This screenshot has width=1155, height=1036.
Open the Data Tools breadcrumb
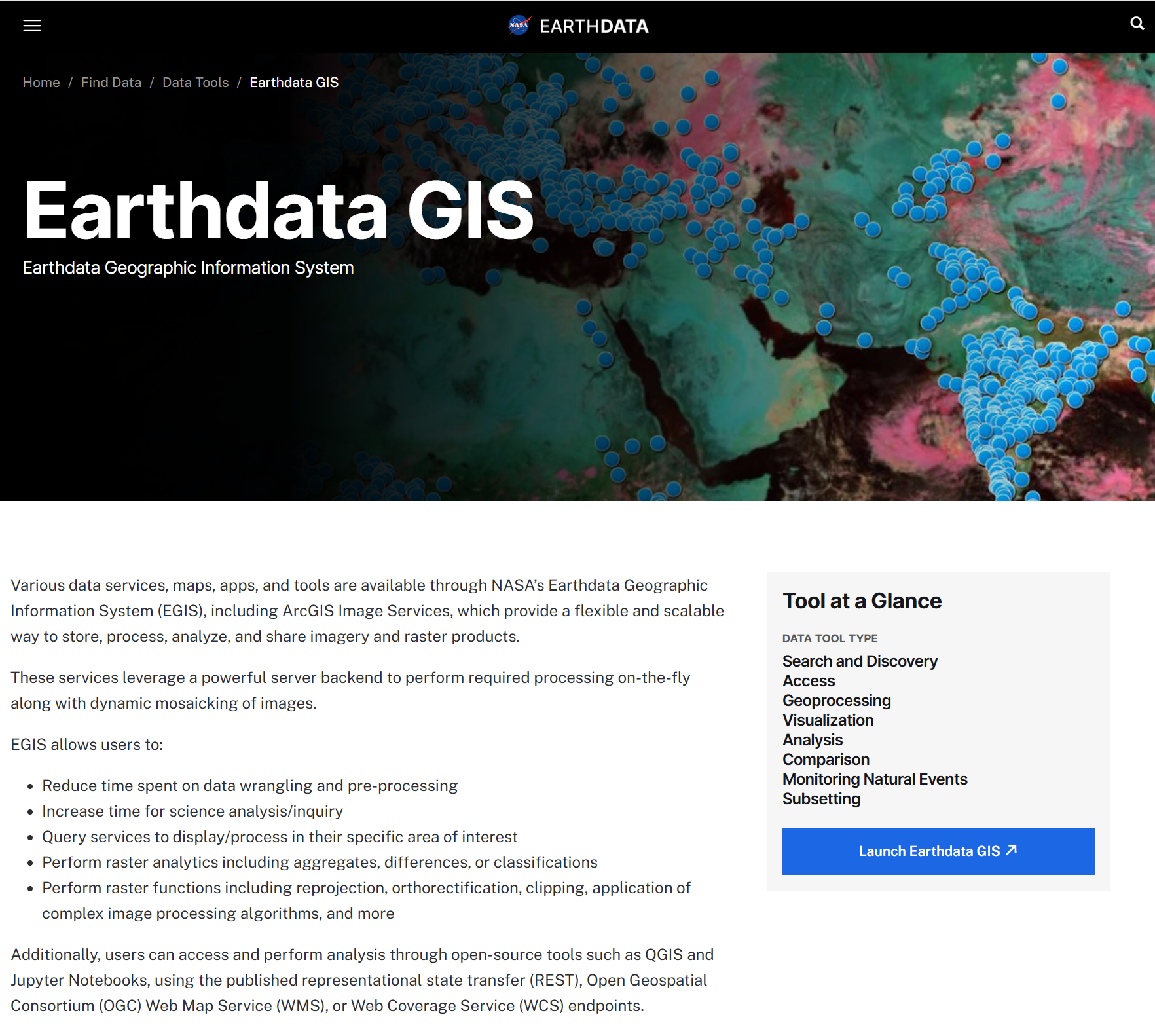pyautogui.click(x=196, y=83)
